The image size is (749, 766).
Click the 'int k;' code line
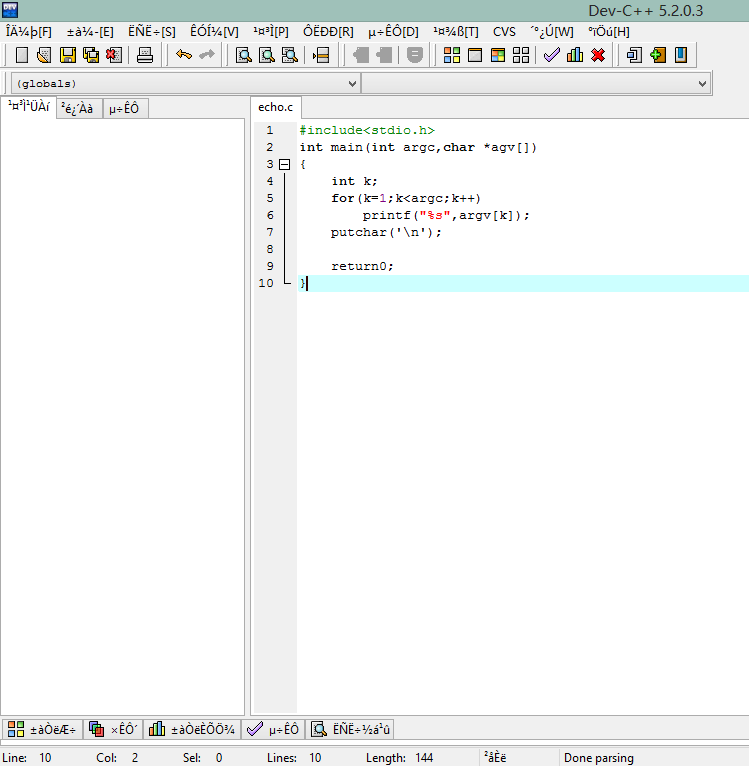pyautogui.click(x=354, y=181)
